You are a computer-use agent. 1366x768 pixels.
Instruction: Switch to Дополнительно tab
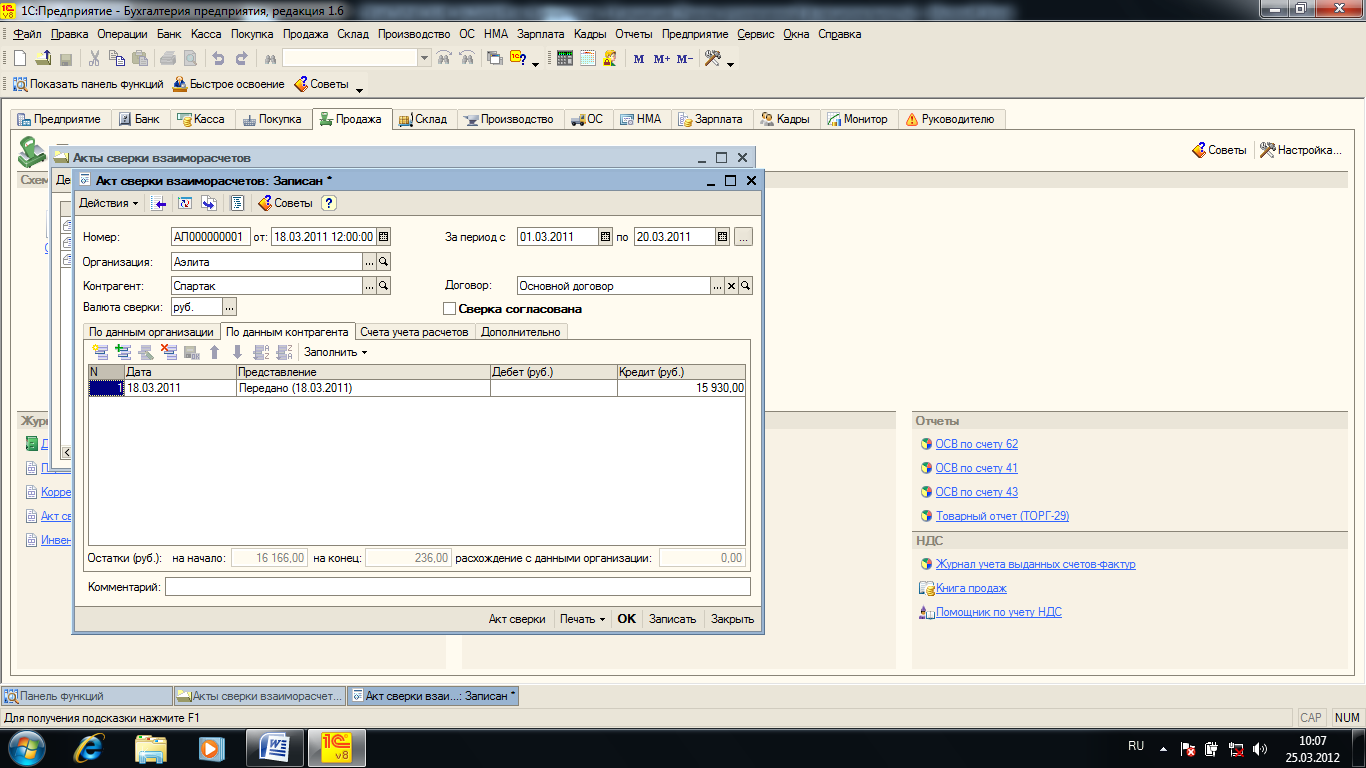(521, 332)
